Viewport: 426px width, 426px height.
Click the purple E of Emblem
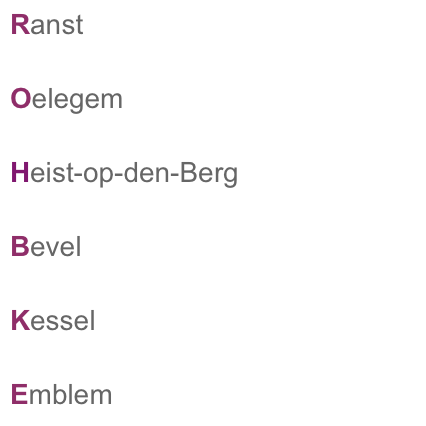(x=20, y=394)
